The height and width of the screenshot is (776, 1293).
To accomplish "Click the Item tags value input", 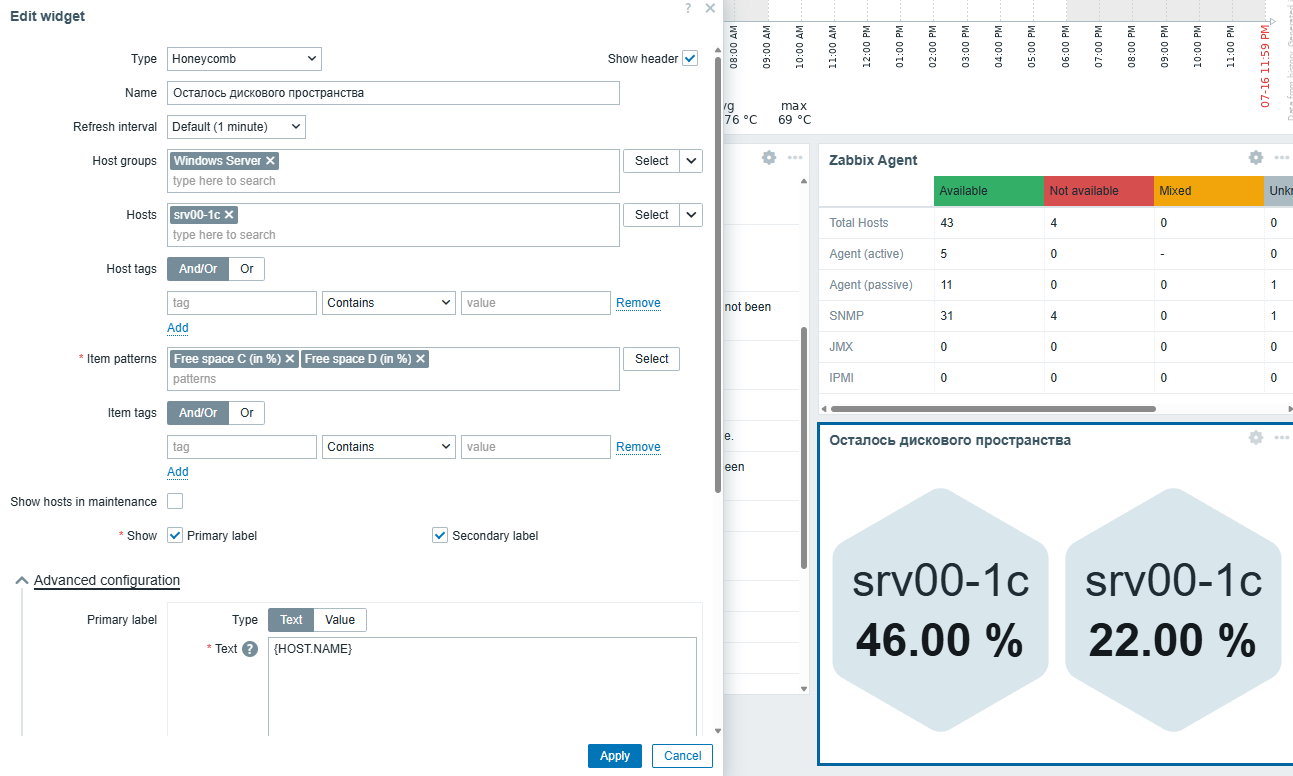I will point(536,447).
